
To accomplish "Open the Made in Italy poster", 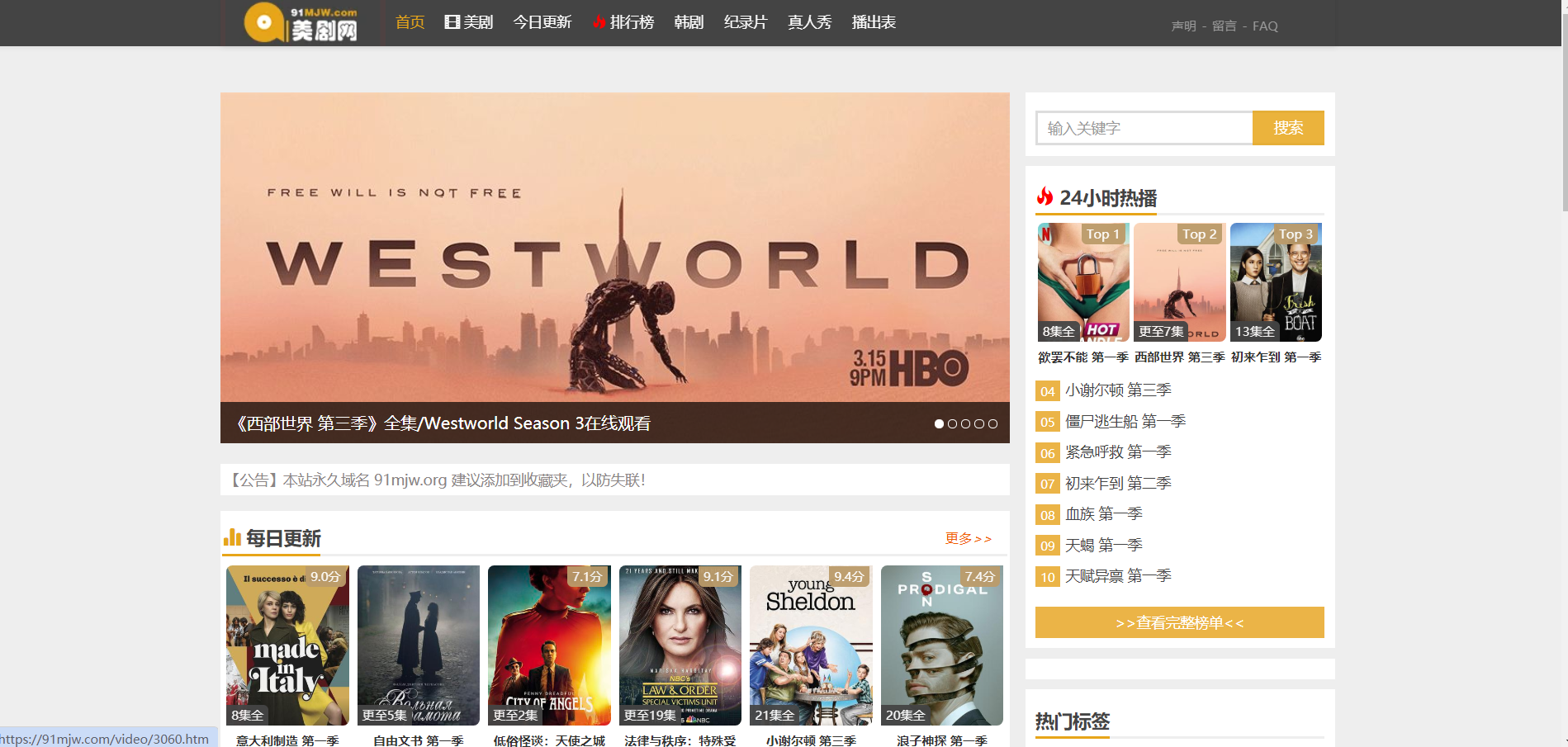I will pos(287,645).
